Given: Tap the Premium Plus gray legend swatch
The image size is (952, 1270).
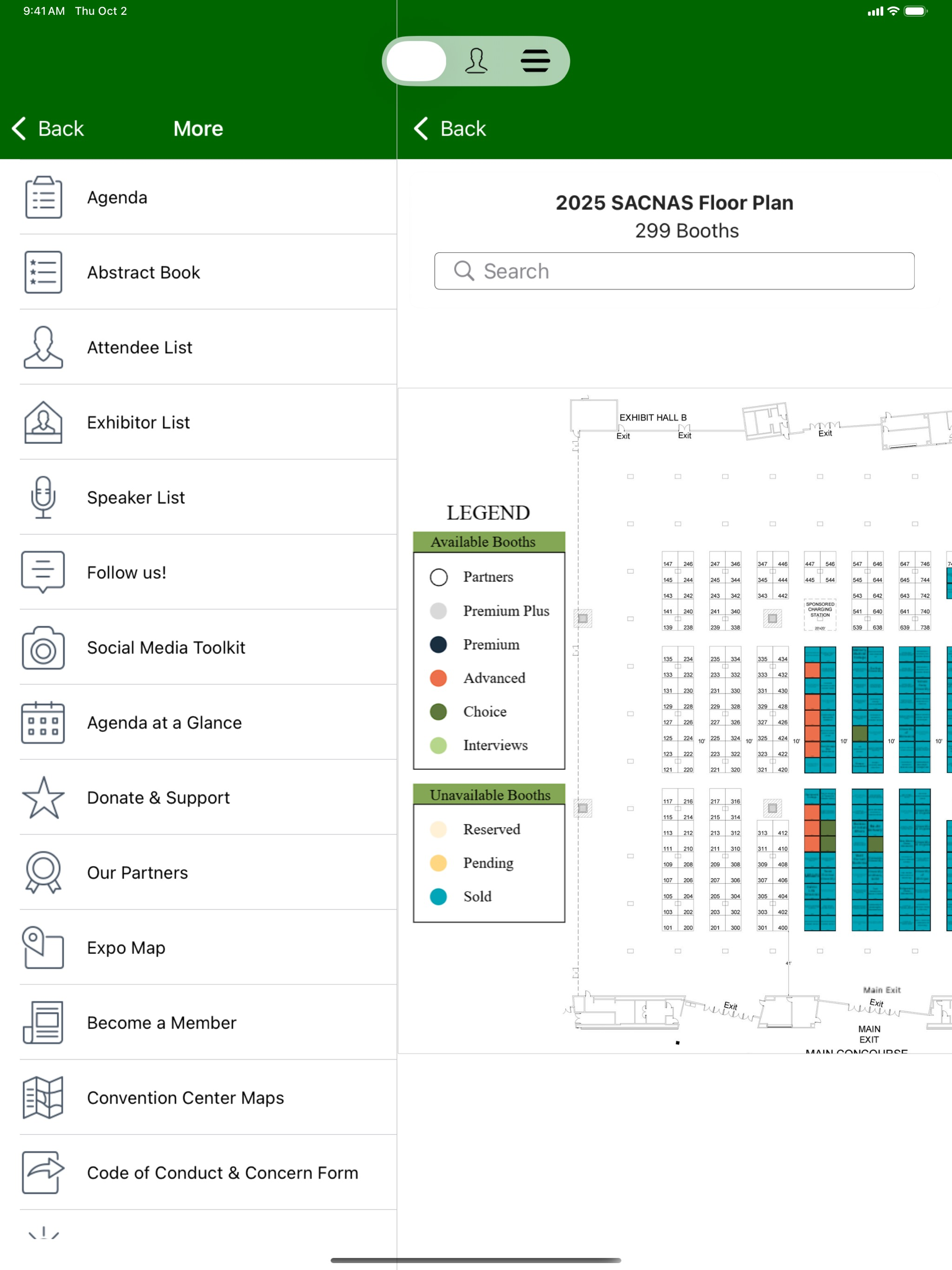Looking at the screenshot, I should (439, 611).
